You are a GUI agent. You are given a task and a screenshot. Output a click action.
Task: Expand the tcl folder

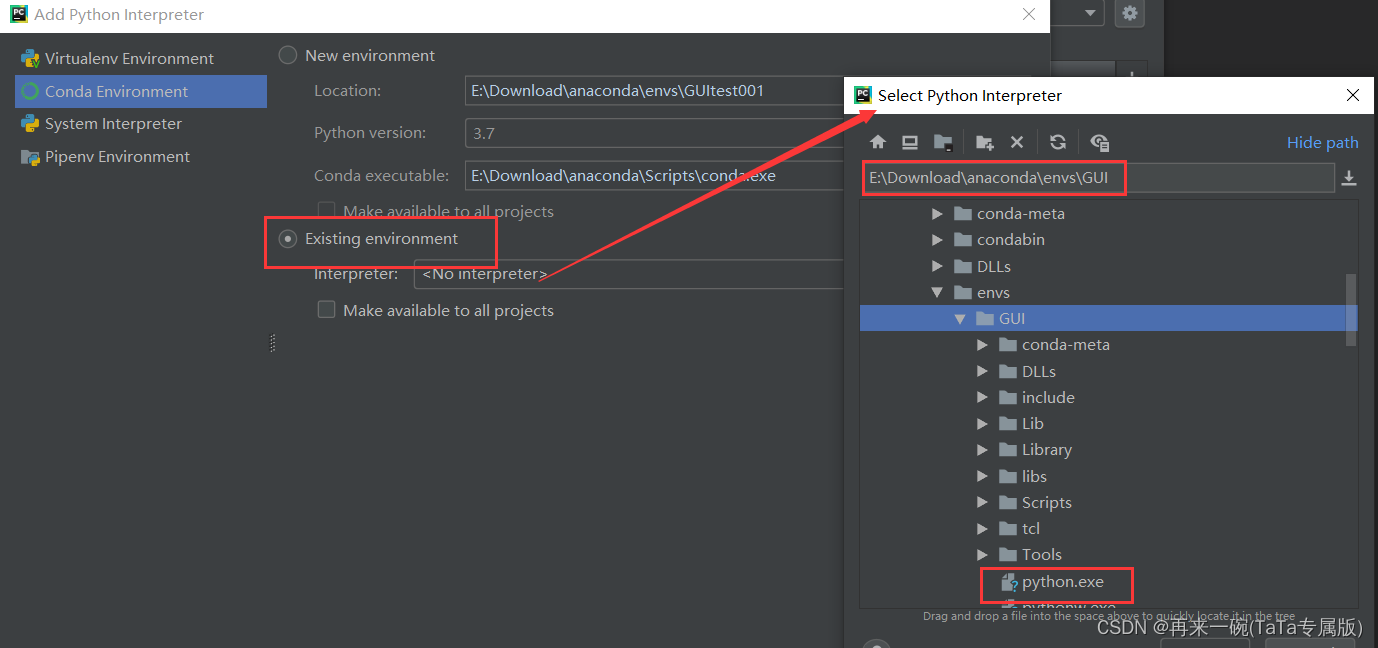pos(982,528)
